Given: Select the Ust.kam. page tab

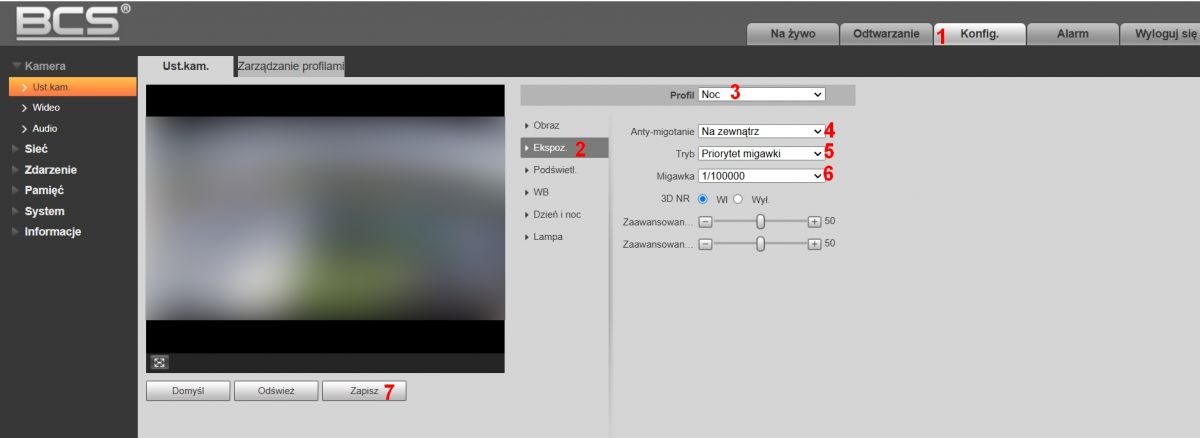Looking at the screenshot, I should pos(185,67).
